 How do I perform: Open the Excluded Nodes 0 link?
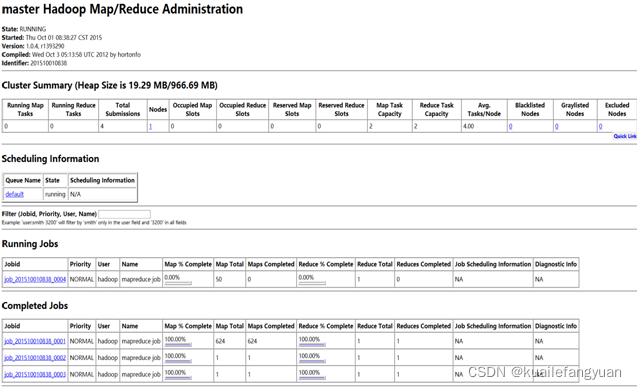pos(600,126)
